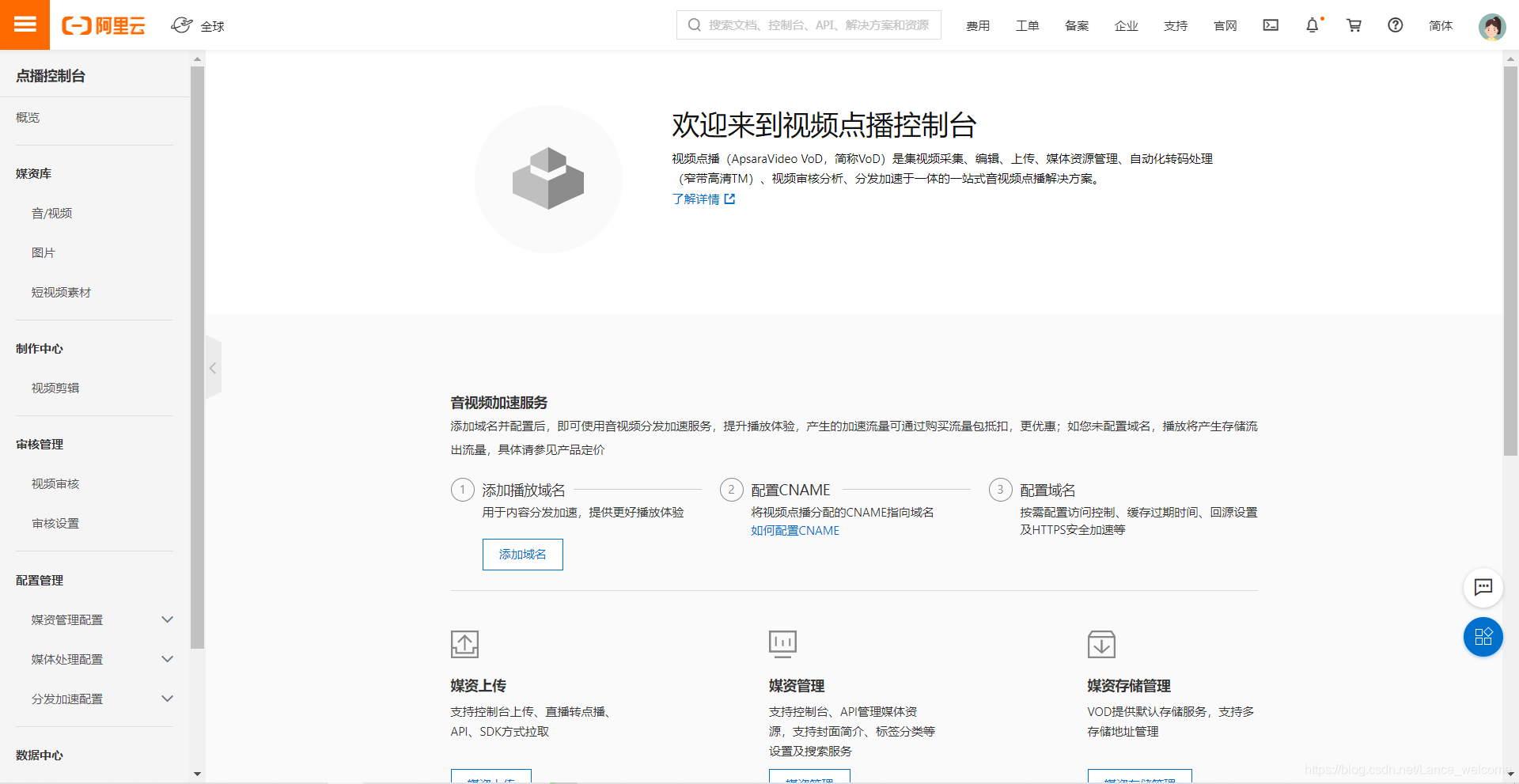Expand 分发加速配置 chevron
The height and width of the screenshot is (784, 1519).
click(167, 699)
